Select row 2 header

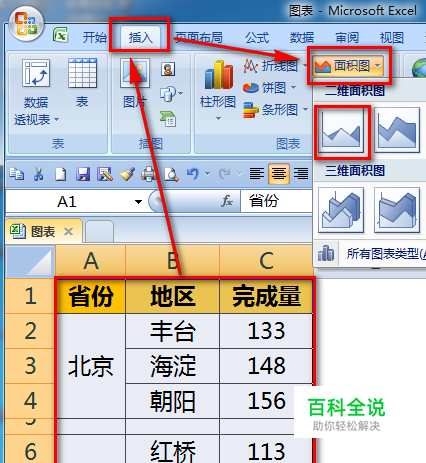[30, 331]
